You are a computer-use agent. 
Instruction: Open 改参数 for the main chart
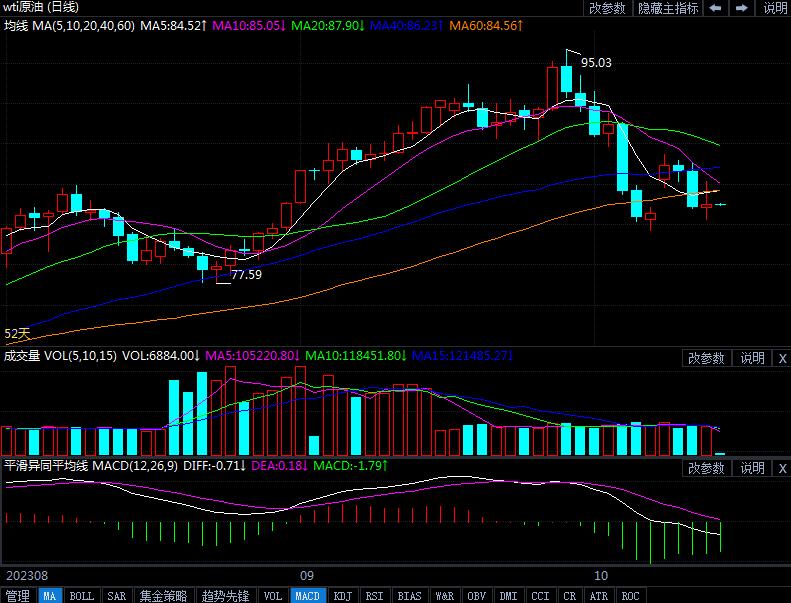[607, 8]
